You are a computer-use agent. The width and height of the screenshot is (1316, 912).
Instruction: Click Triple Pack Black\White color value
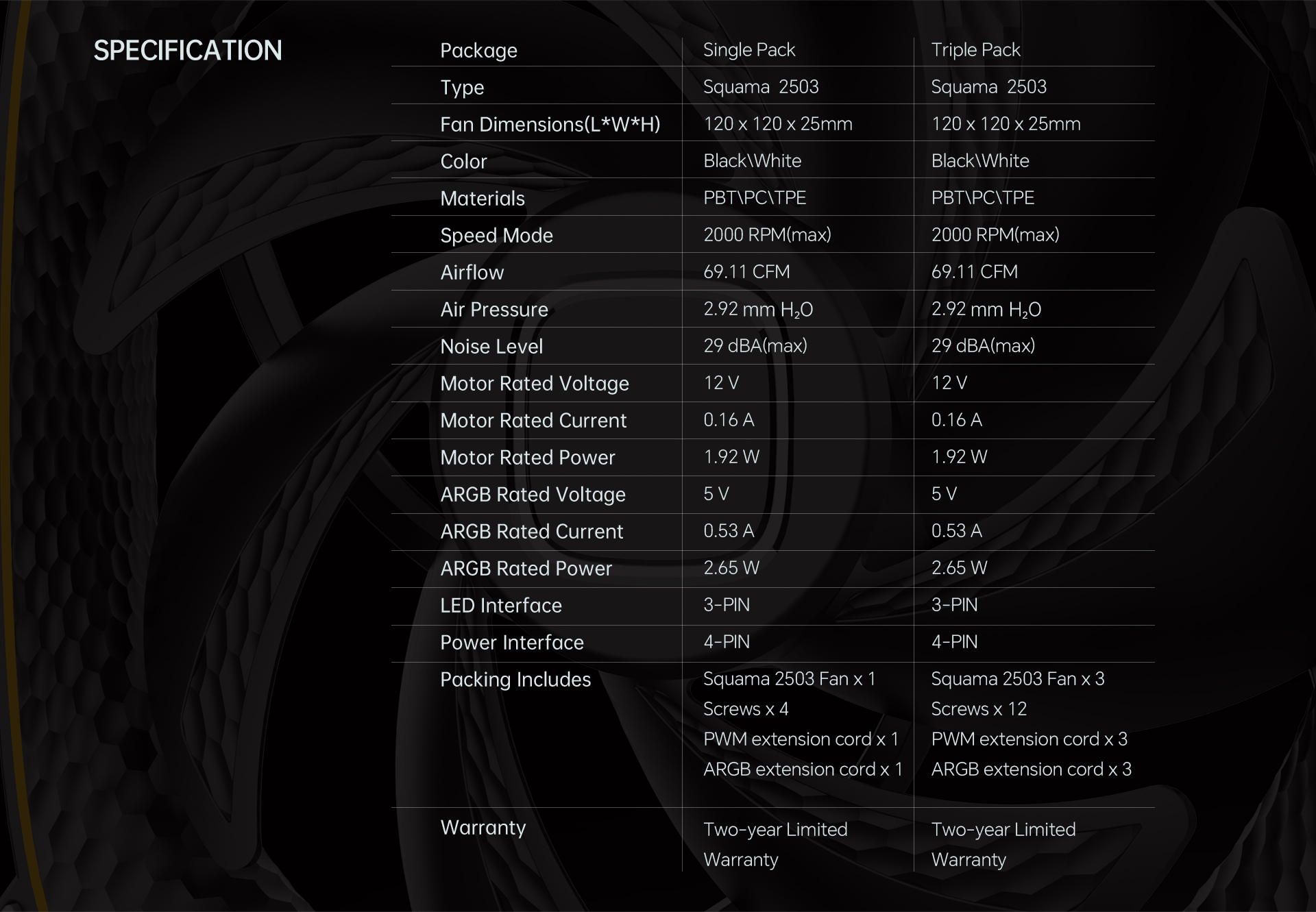(x=979, y=161)
